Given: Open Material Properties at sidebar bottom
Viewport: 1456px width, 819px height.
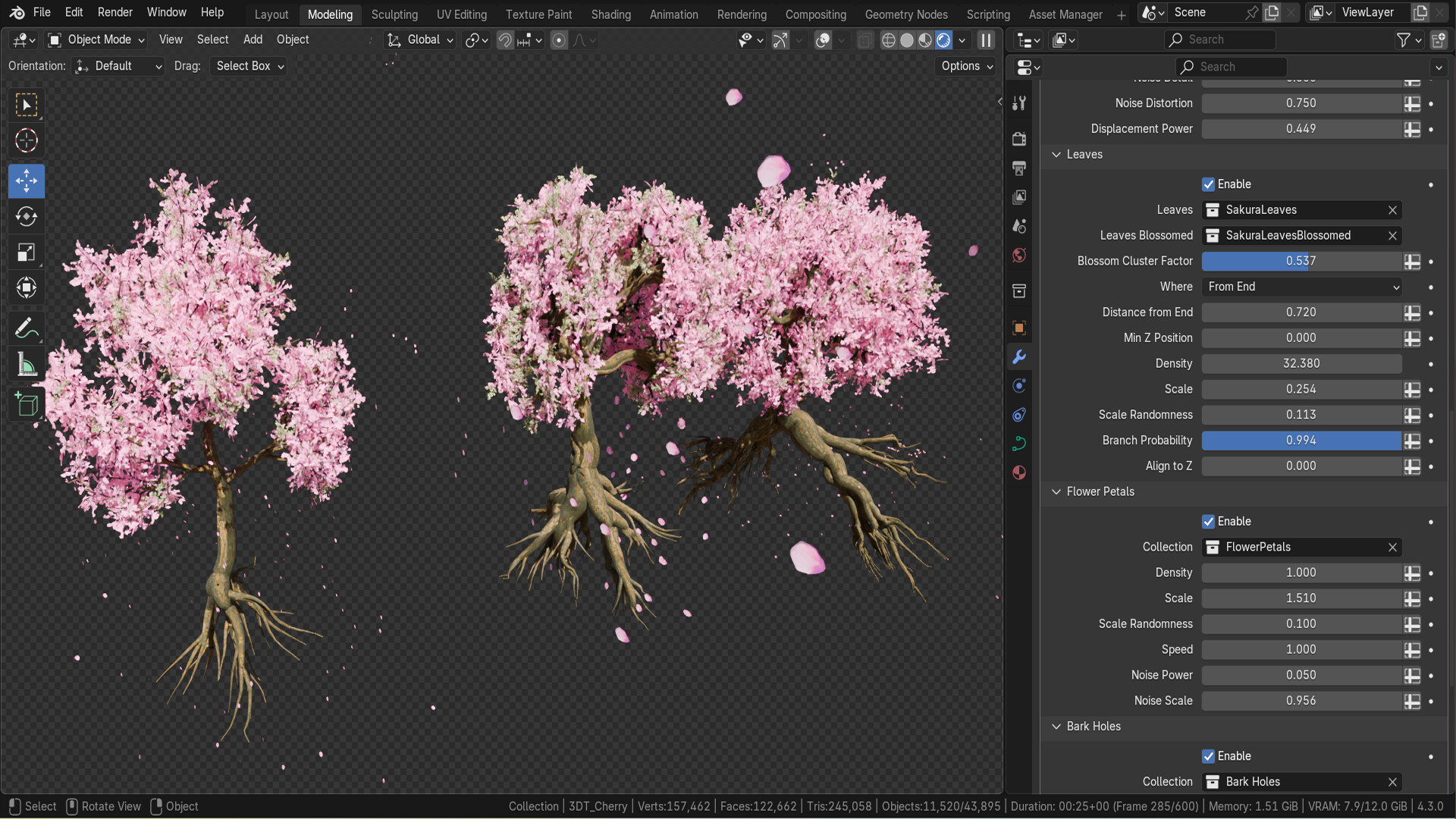Looking at the screenshot, I should (x=1019, y=472).
